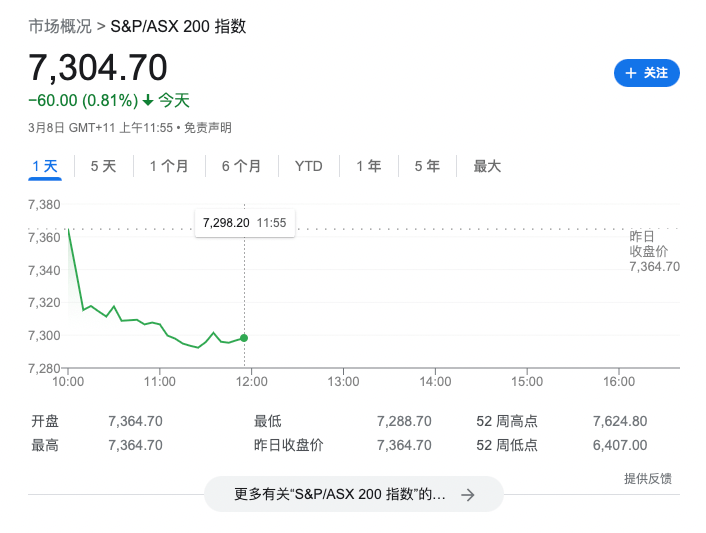
Task: Switch to the YTD tab
Action: coord(309,166)
